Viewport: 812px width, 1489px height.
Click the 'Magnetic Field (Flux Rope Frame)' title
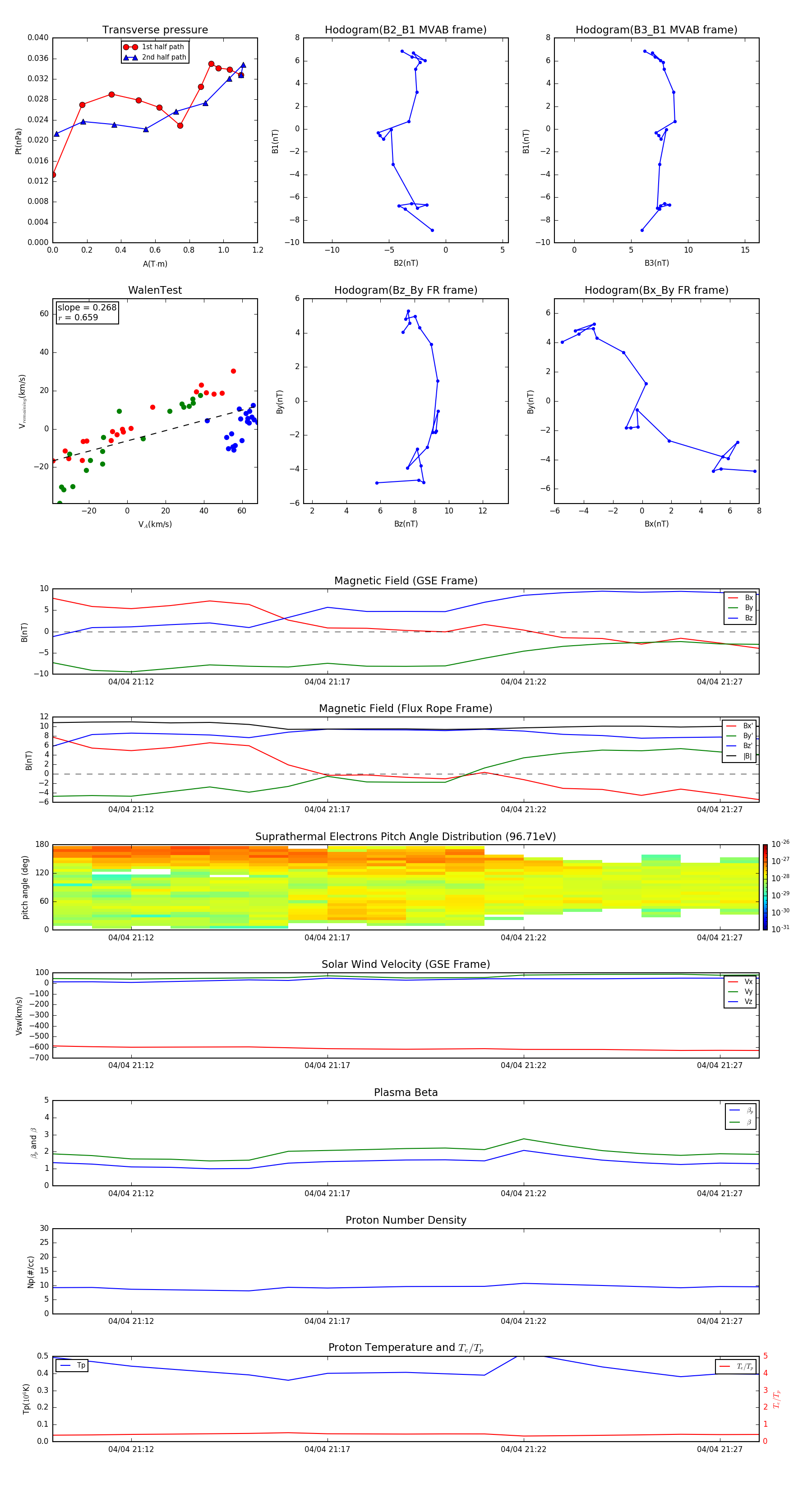click(406, 709)
